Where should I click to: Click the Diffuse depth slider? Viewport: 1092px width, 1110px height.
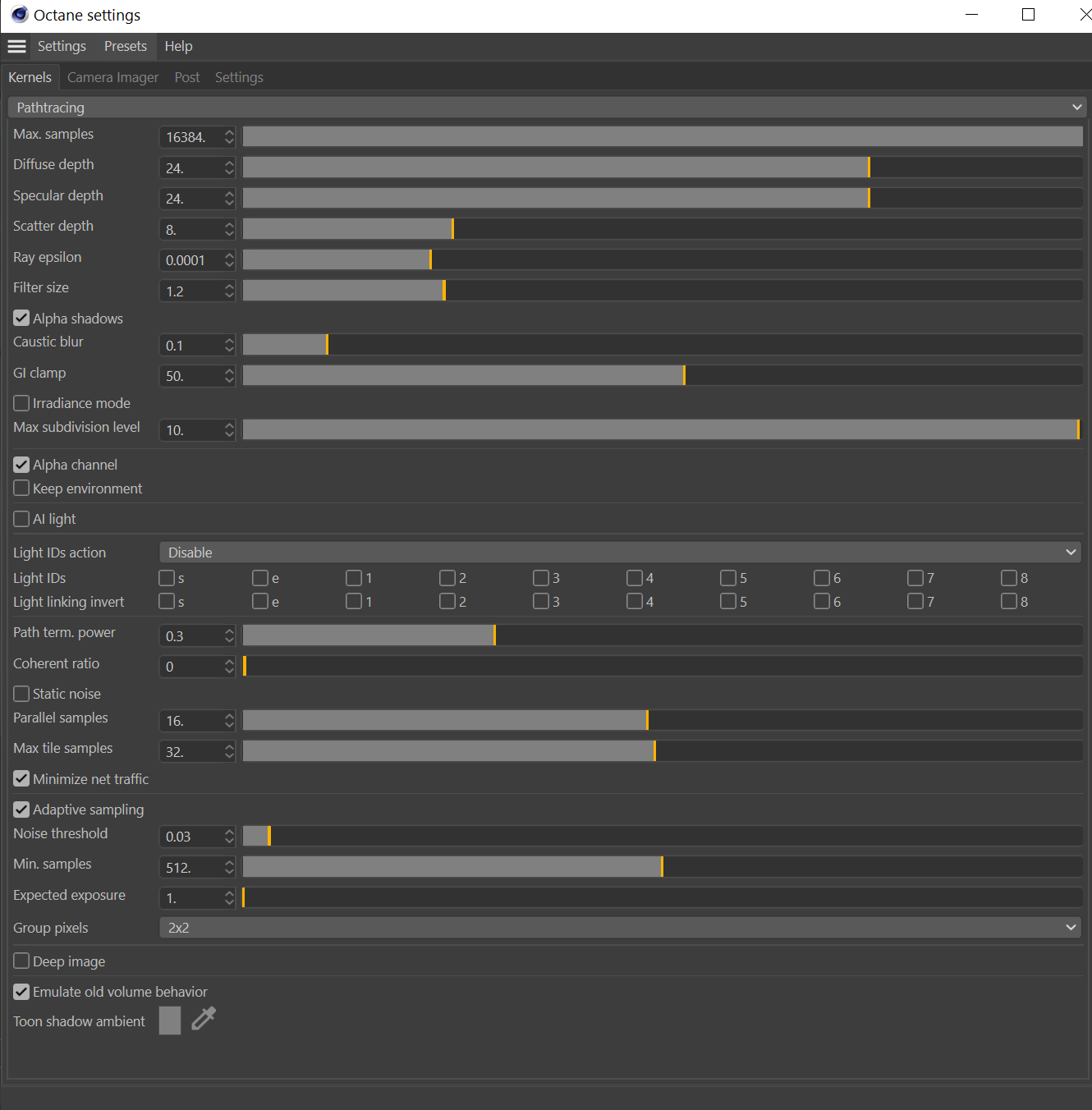coord(663,167)
